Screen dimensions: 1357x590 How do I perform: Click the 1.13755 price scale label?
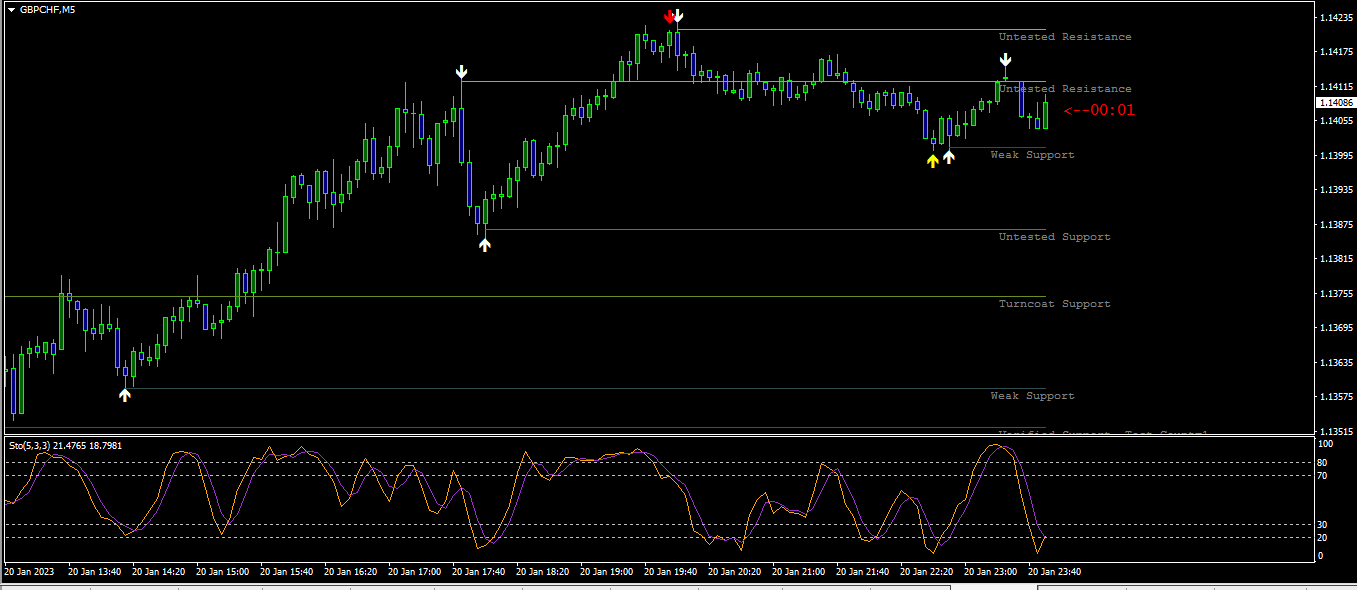click(1336, 294)
